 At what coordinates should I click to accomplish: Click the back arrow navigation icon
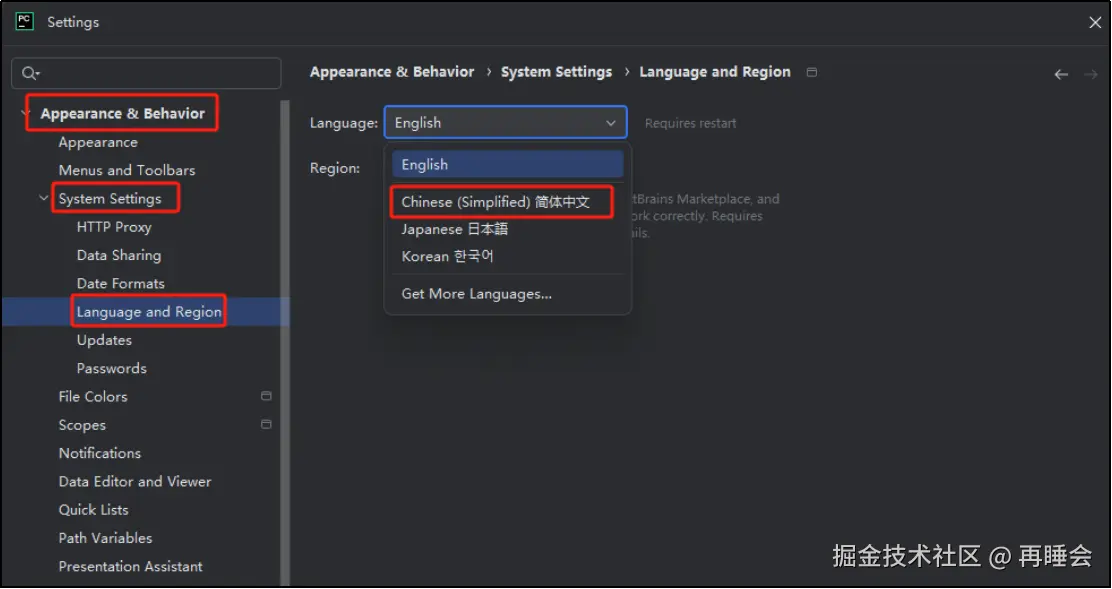[x=1061, y=74]
